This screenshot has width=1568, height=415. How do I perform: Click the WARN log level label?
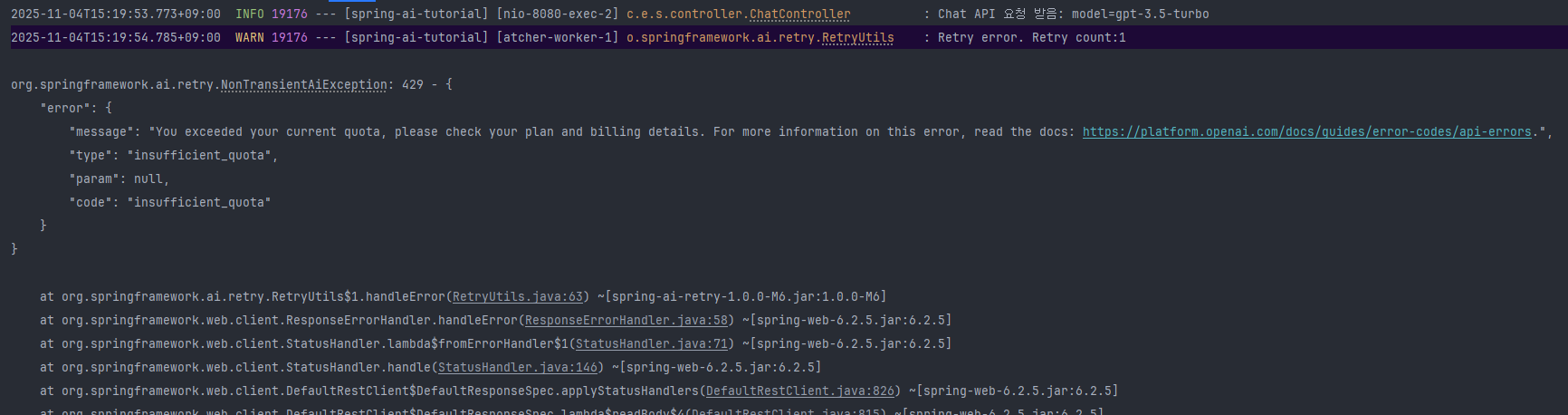tap(250, 38)
